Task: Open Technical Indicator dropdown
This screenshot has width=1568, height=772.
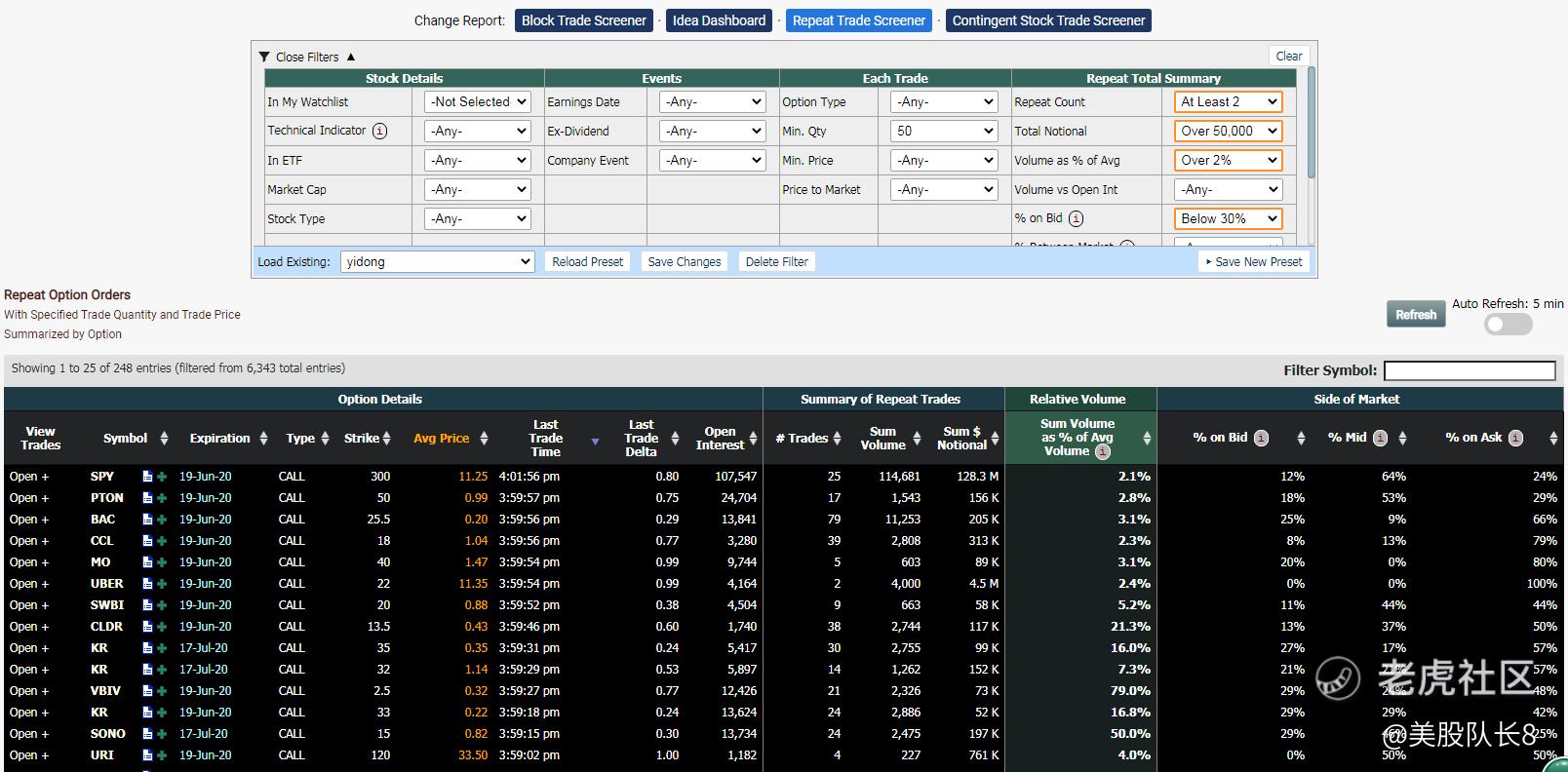Action: [478, 131]
